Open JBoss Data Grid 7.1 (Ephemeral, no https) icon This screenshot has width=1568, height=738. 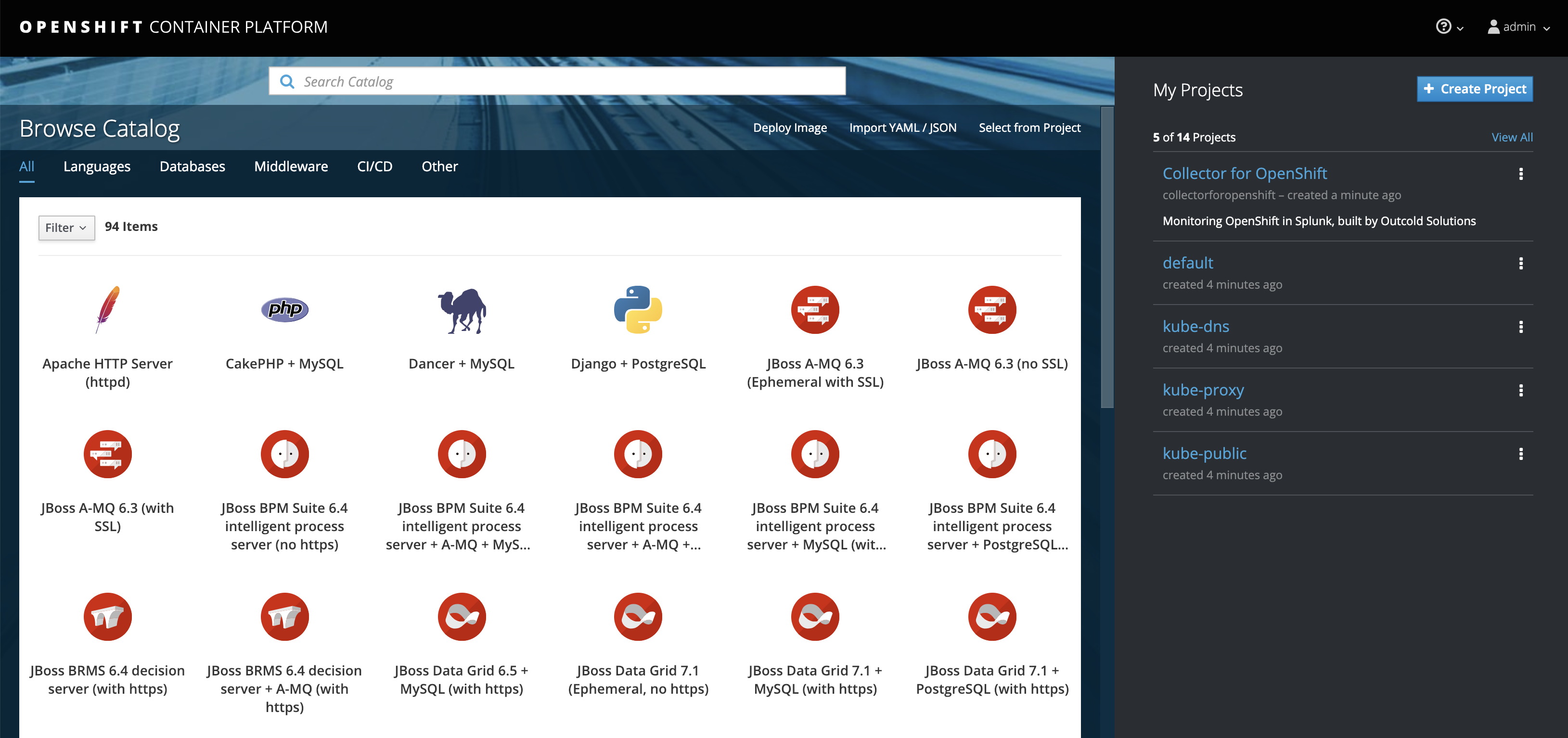pyautogui.click(x=638, y=616)
